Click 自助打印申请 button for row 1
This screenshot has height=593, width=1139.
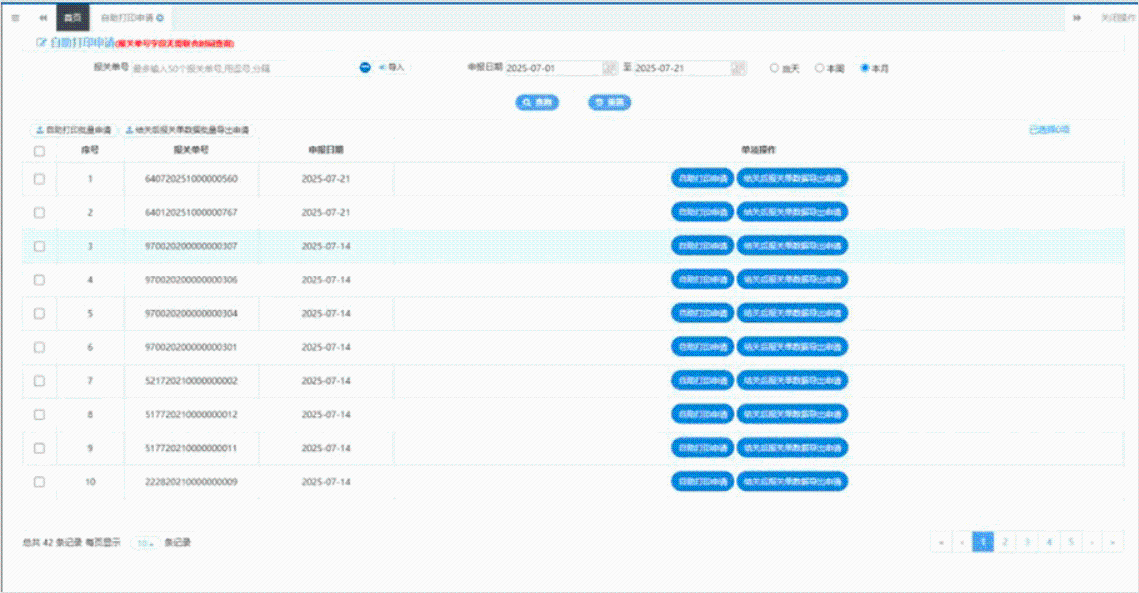(x=702, y=178)
